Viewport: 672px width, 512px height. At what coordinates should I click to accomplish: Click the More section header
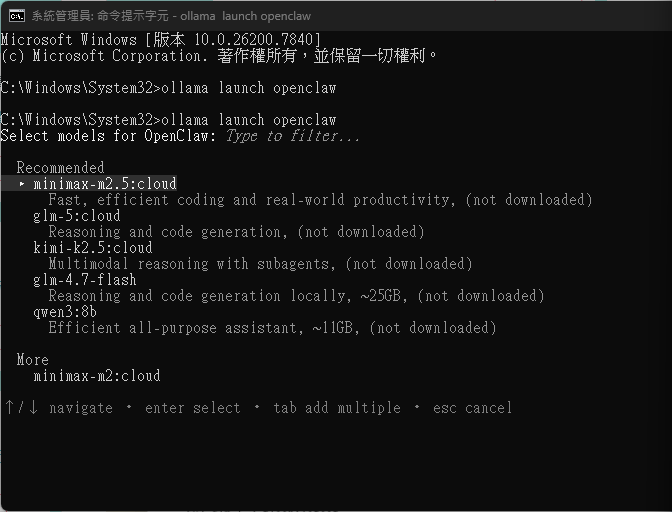32,360
